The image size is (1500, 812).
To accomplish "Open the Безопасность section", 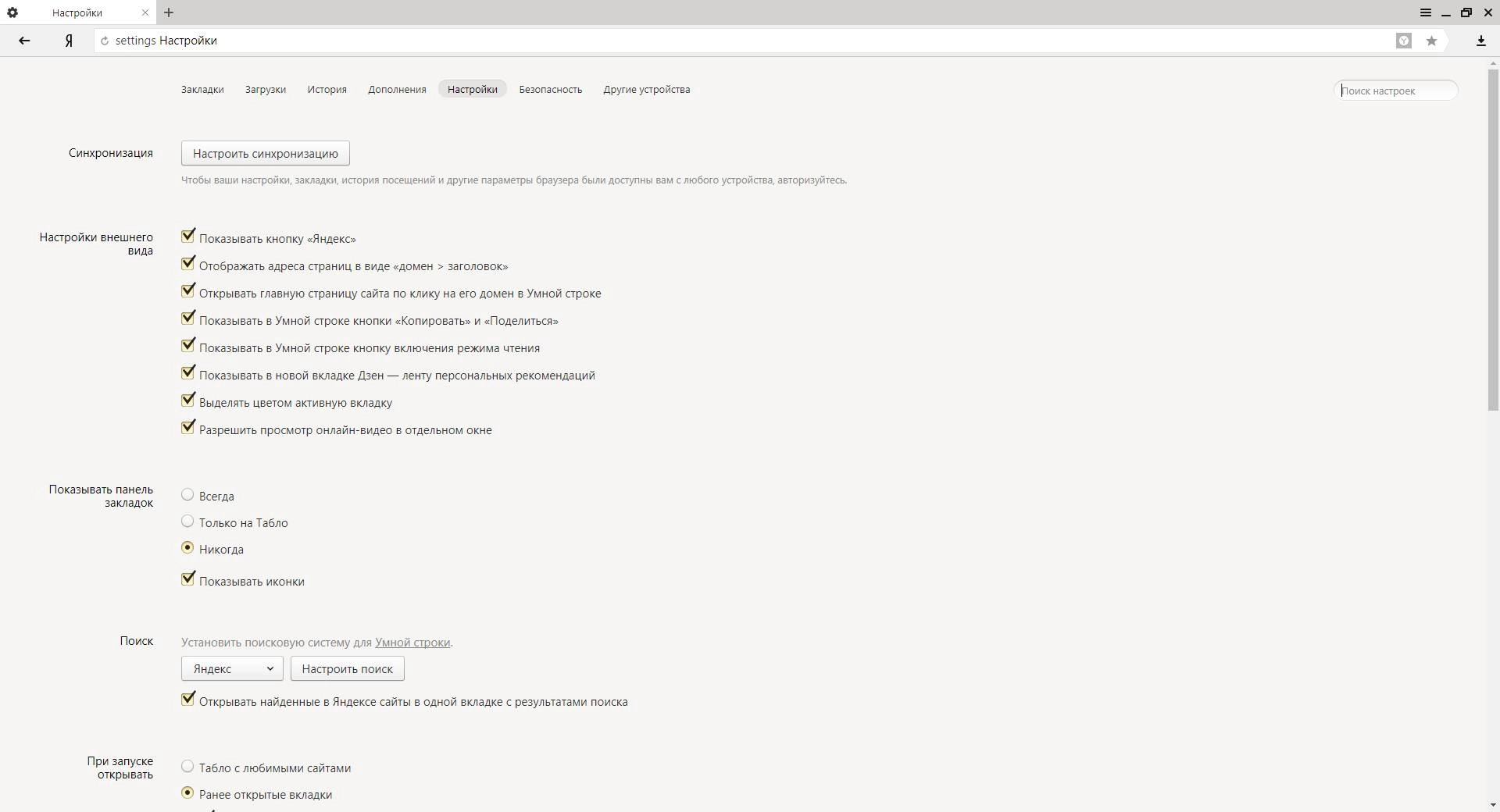I will [x=551, y=89].
